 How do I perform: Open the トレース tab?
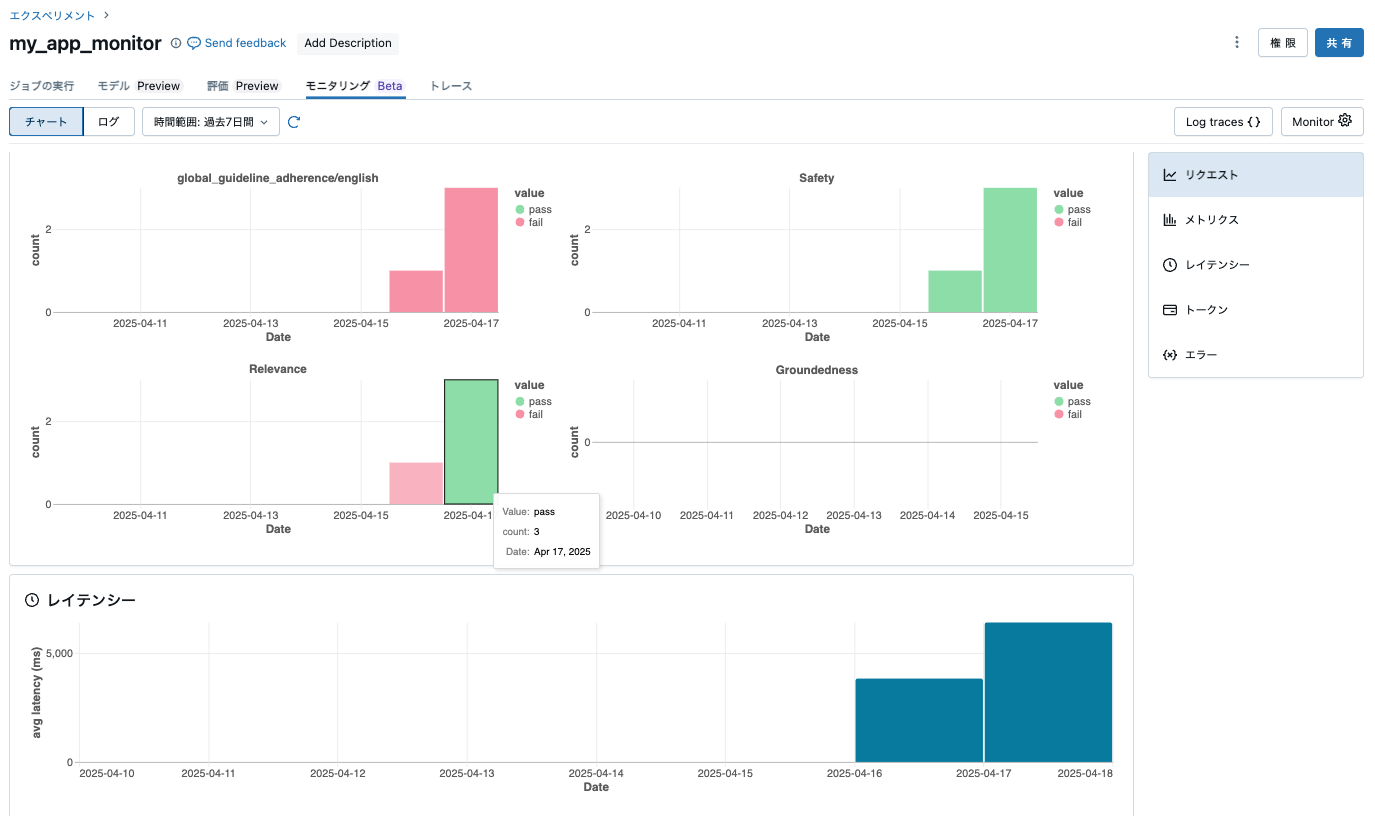tap(450, 86)
